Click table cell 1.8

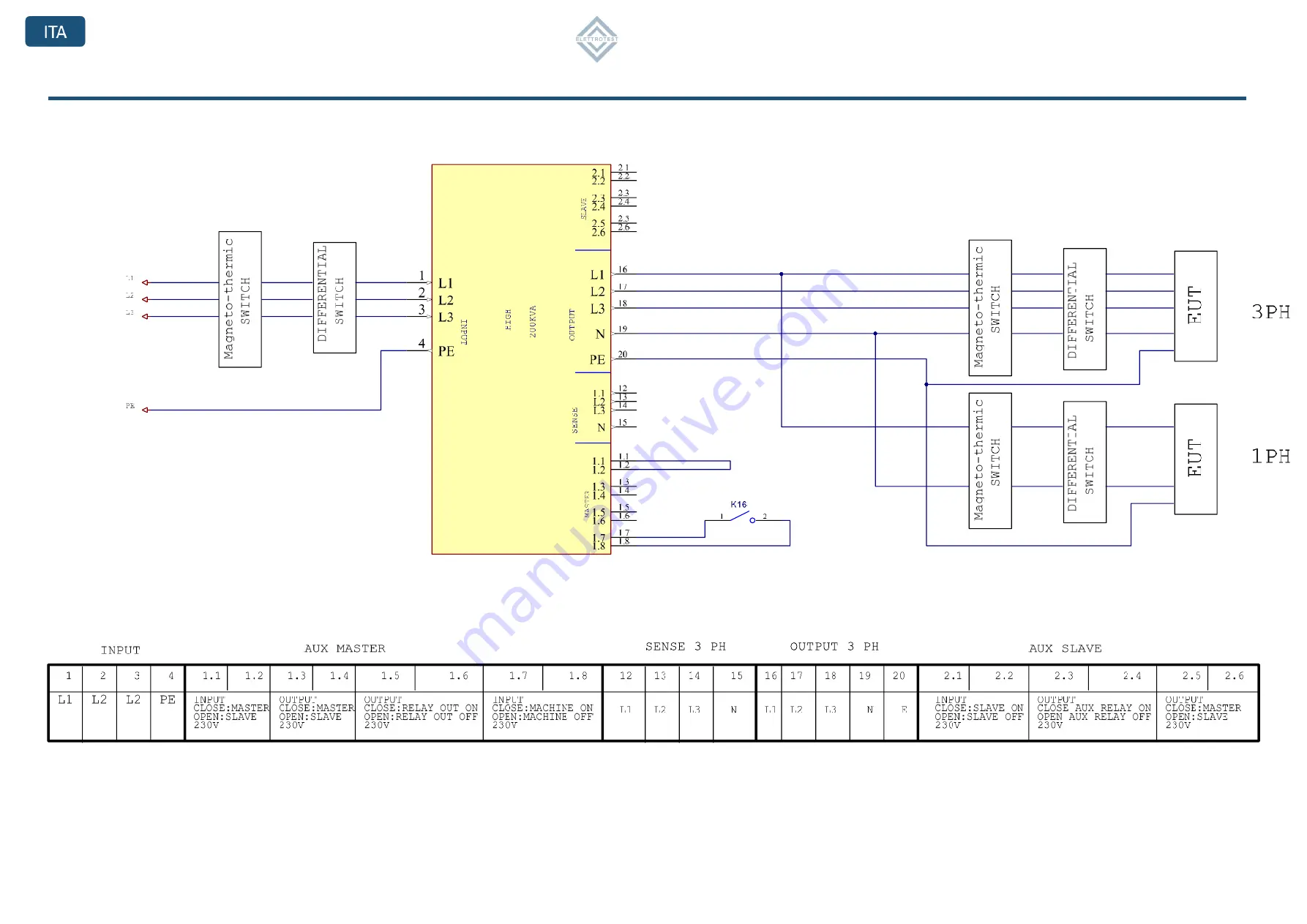click(572, 677)
